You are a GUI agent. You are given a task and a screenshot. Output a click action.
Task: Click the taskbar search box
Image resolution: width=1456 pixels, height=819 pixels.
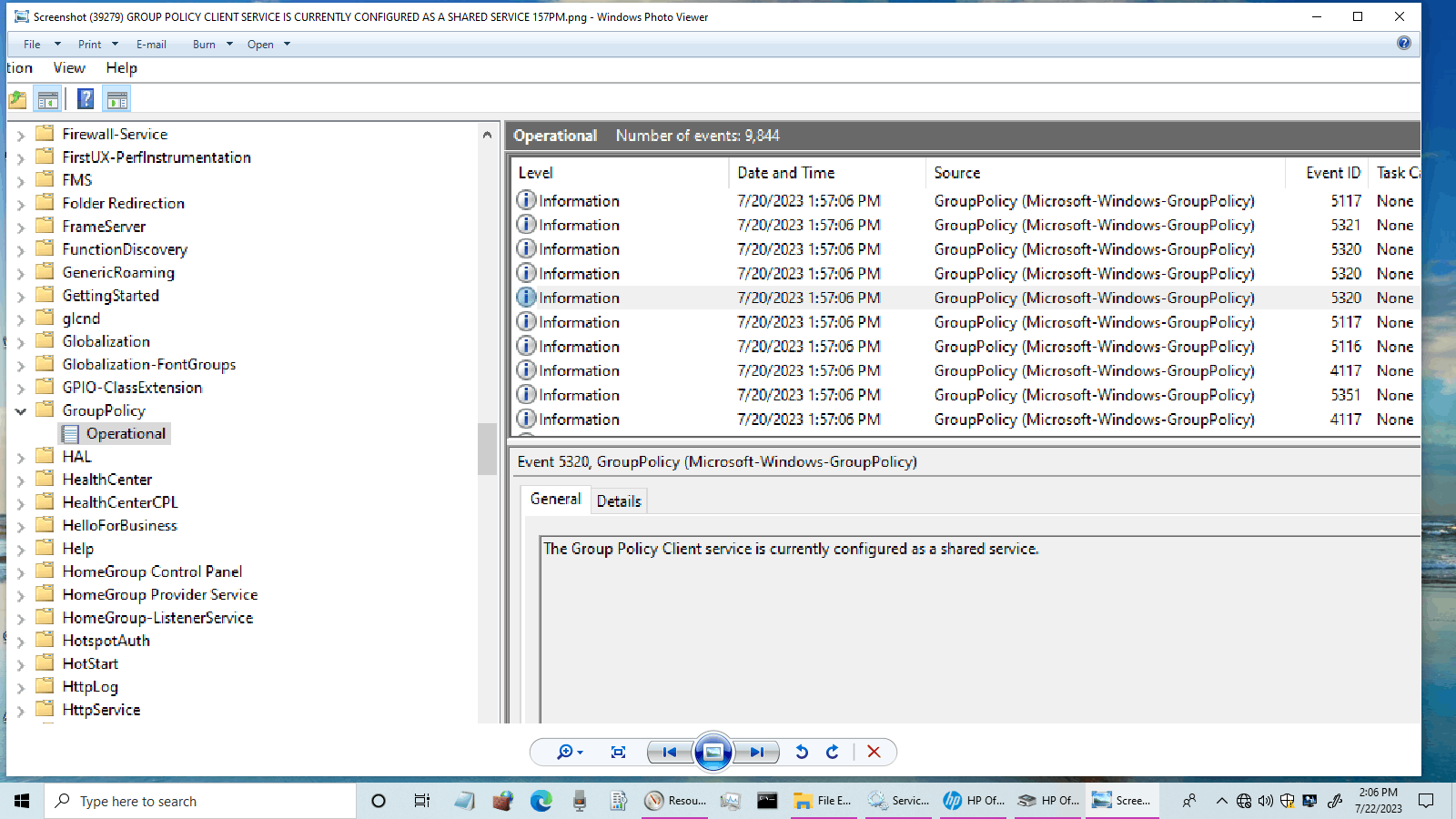click(x=200, y=801)
